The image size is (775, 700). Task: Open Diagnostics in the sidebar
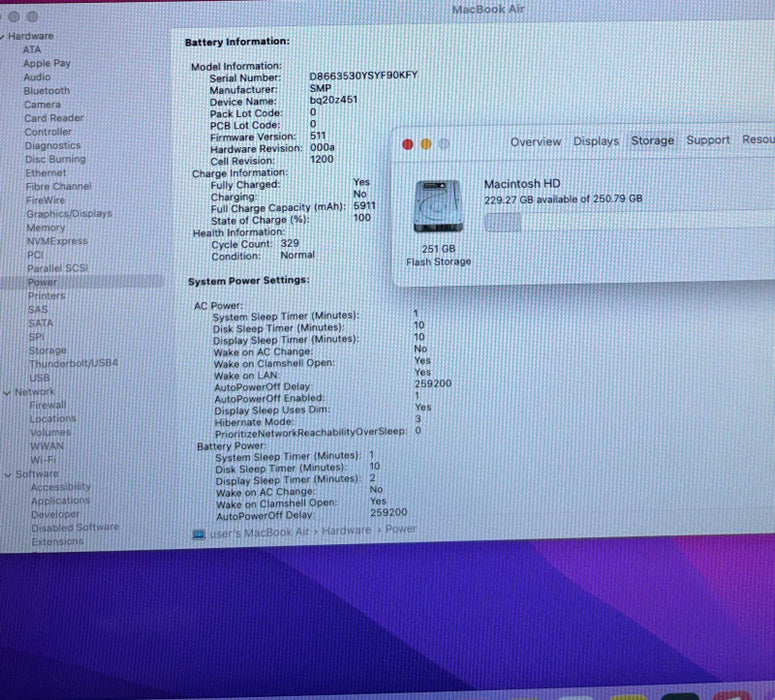click(x=53, y=145)
